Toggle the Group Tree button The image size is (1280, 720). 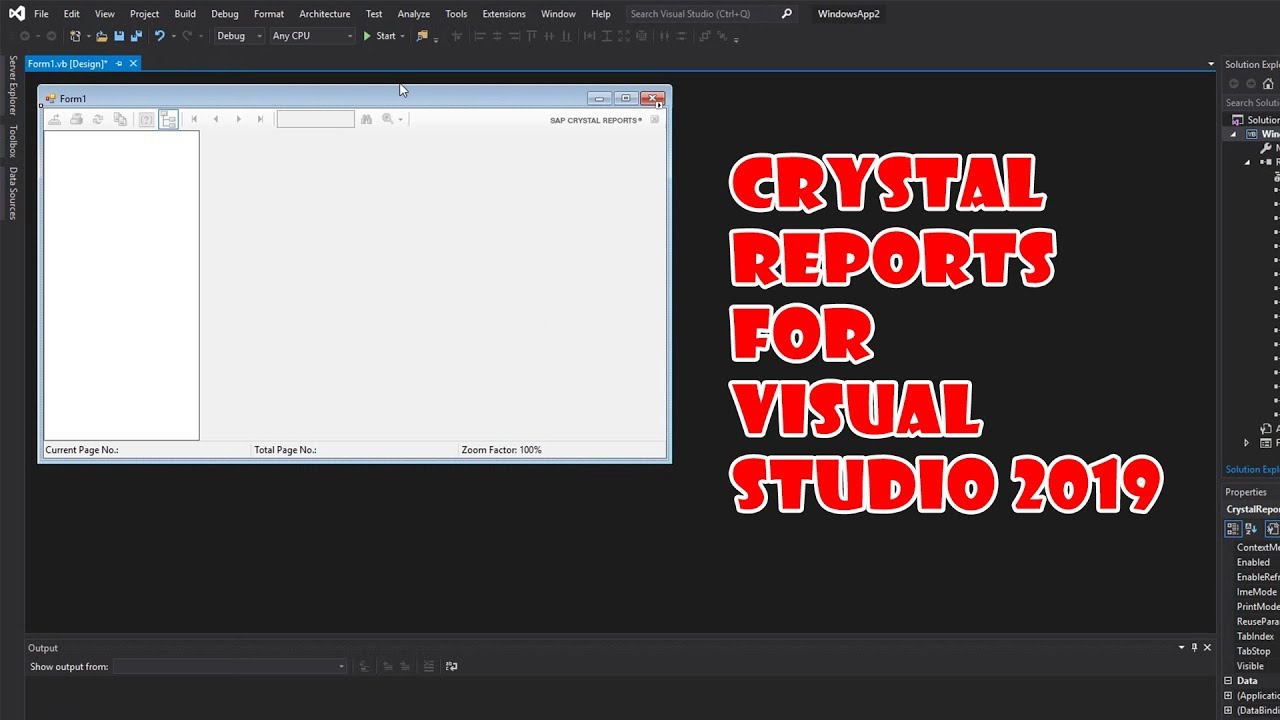[168, 119]
